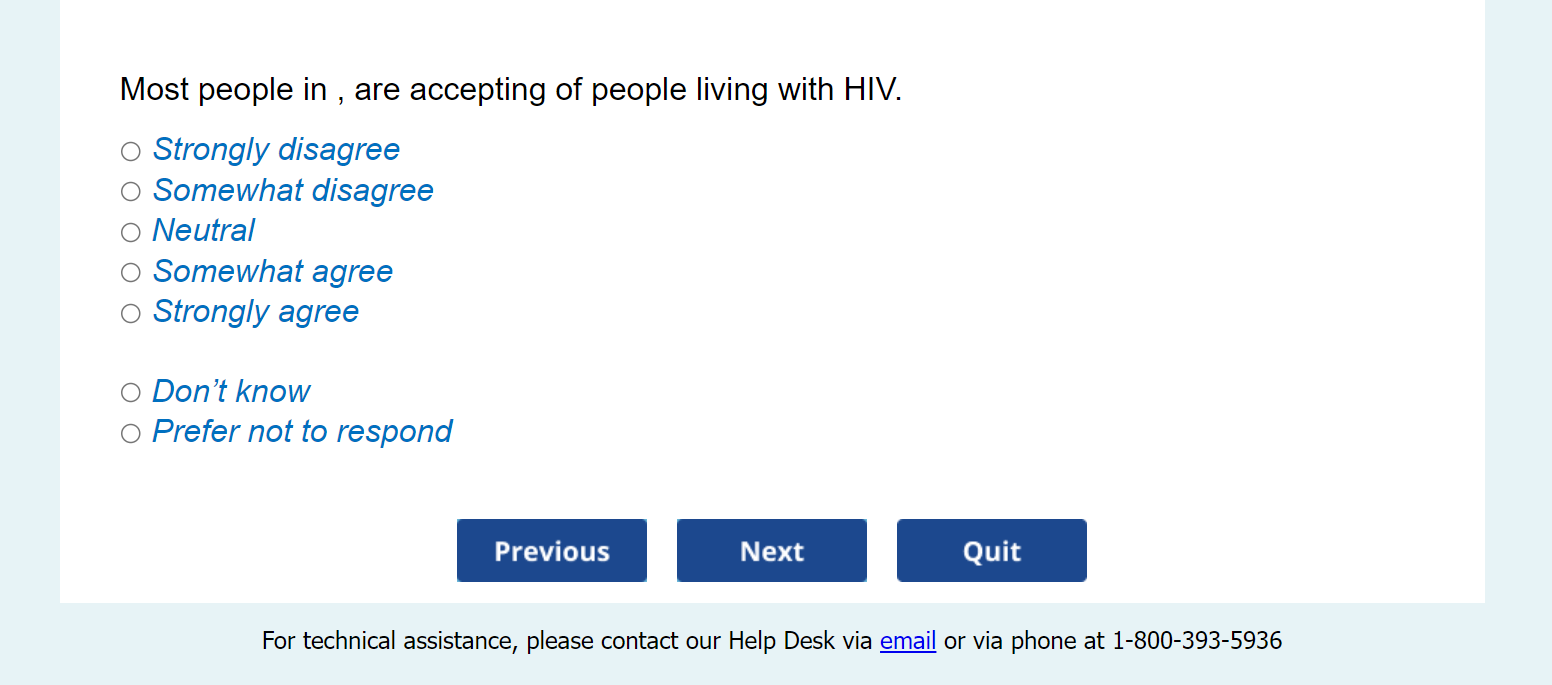
Task: Click the "Somewhat agree" label text
Action: coord(272,272)
